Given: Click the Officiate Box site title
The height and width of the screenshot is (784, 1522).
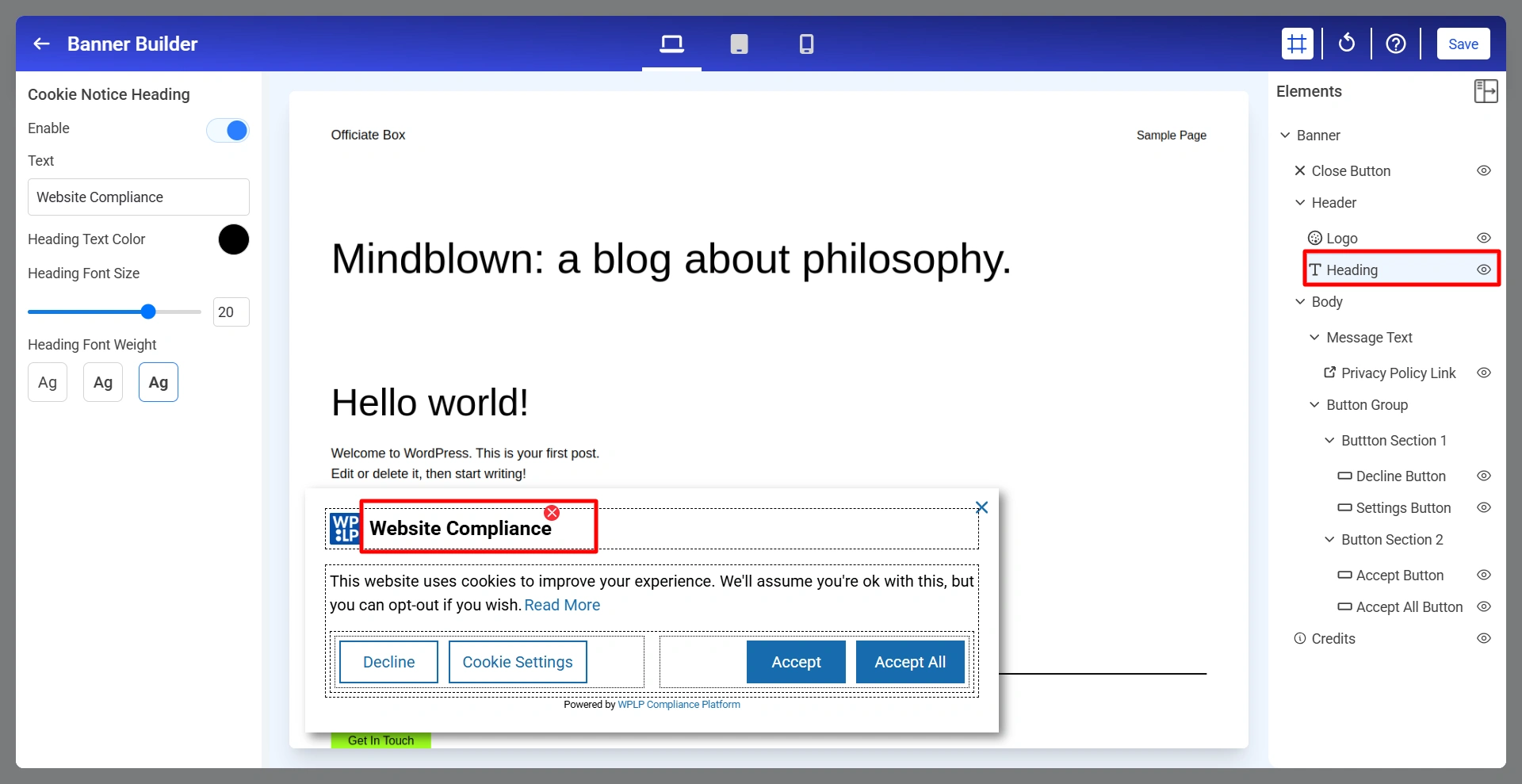Looking at the screenshot, I should coord(368,135).
